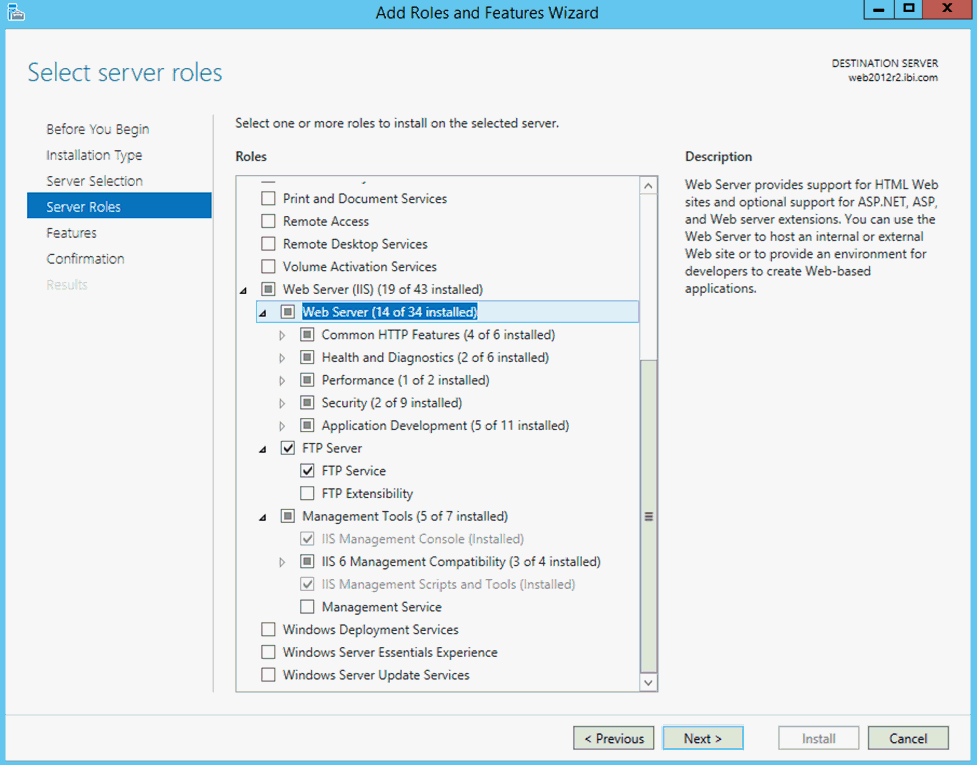This screenshot has width=977, height=765.
Task: Select the Performance (1 of 2 installed) label
Action: coord(406,380)
